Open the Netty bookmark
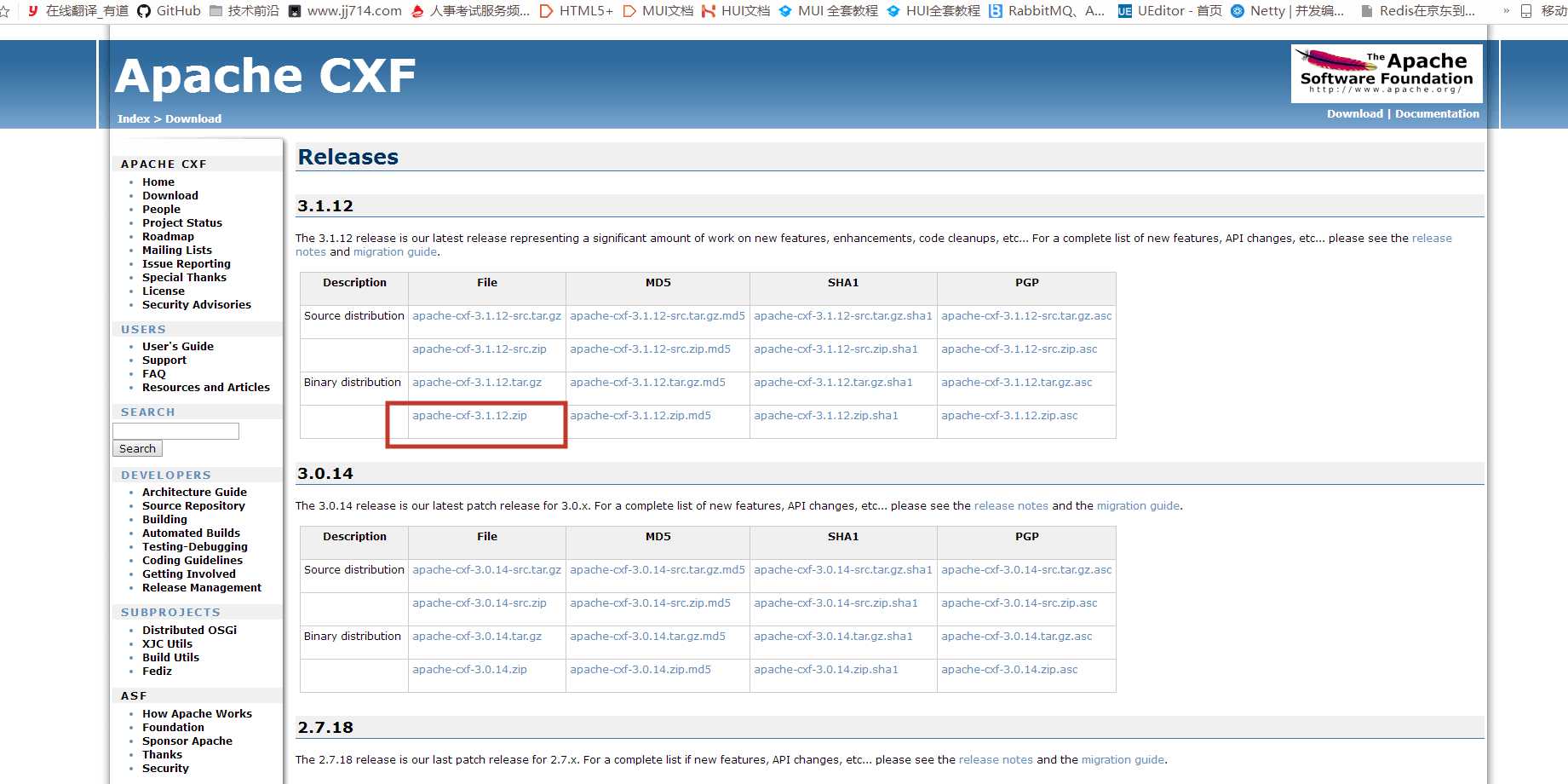 (x=1287, y=11)
